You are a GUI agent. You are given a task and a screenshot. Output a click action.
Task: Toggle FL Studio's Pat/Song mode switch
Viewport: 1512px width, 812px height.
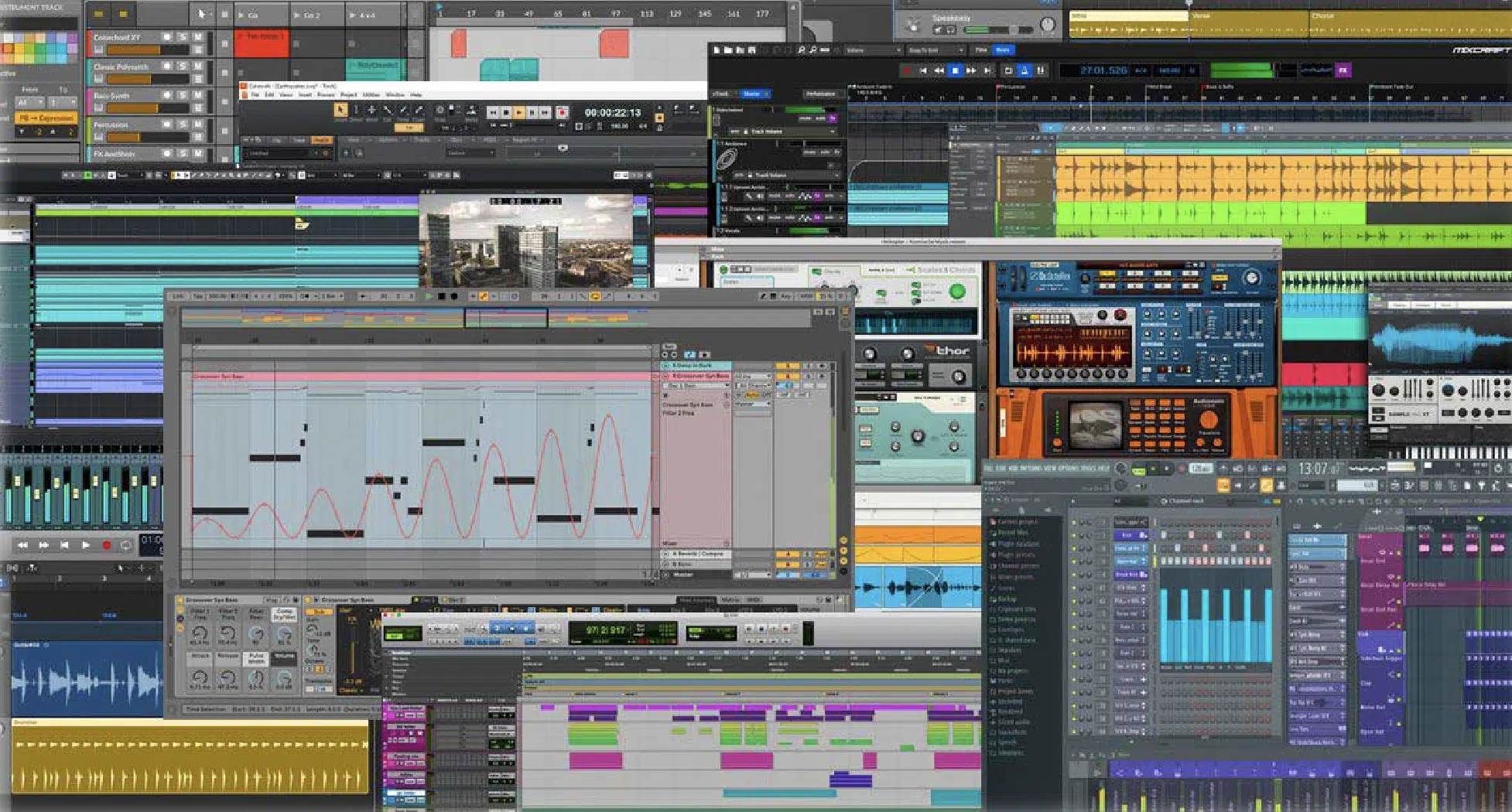tap(1138, 469)
